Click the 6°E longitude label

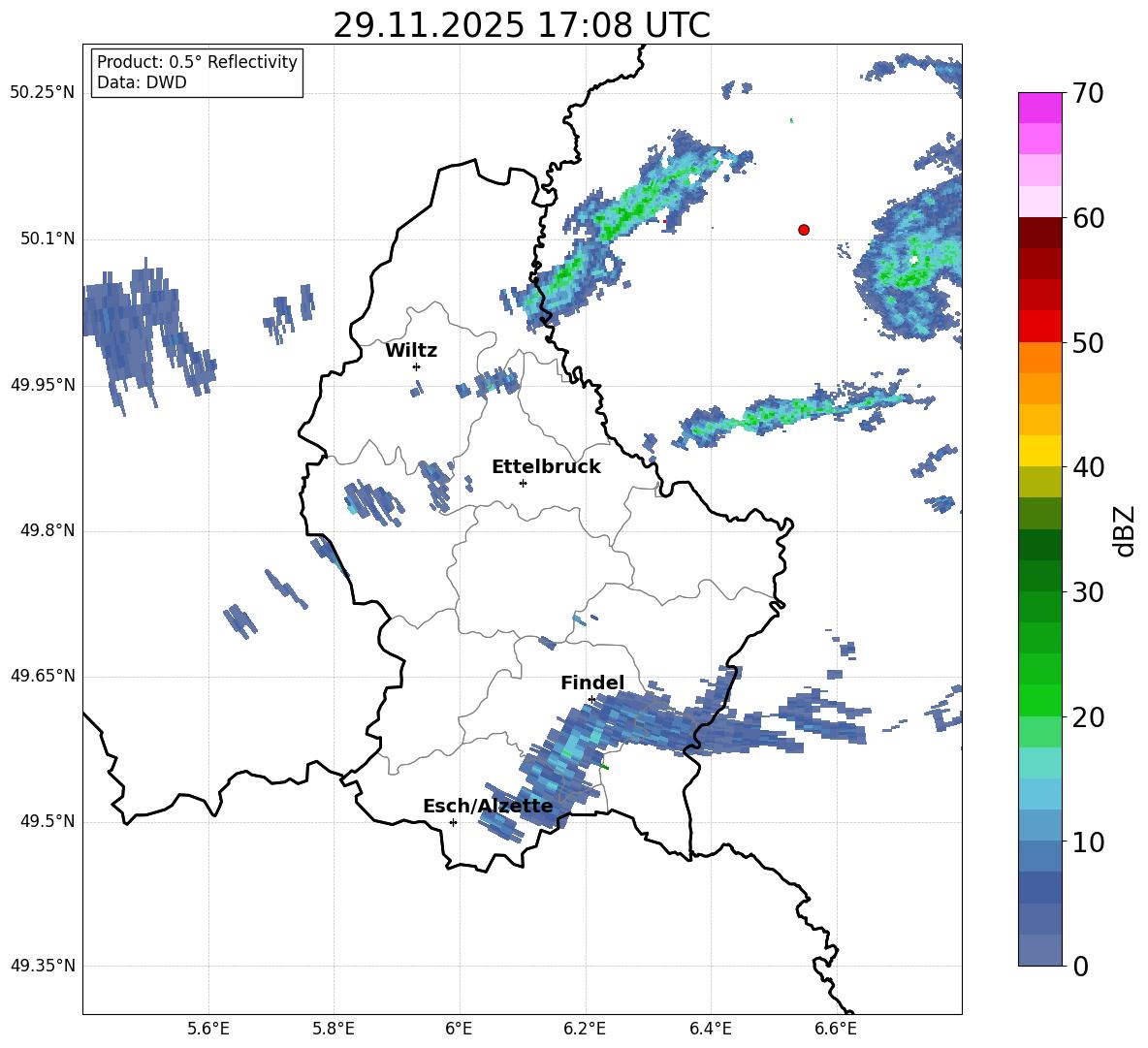pyautogui.click(x=459, y=1029)
